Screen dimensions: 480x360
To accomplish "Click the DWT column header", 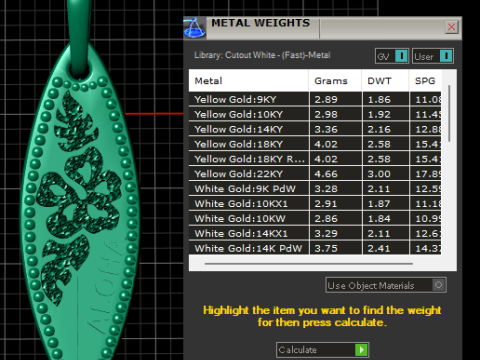I will pyautogui.click(x=385, y=81).
